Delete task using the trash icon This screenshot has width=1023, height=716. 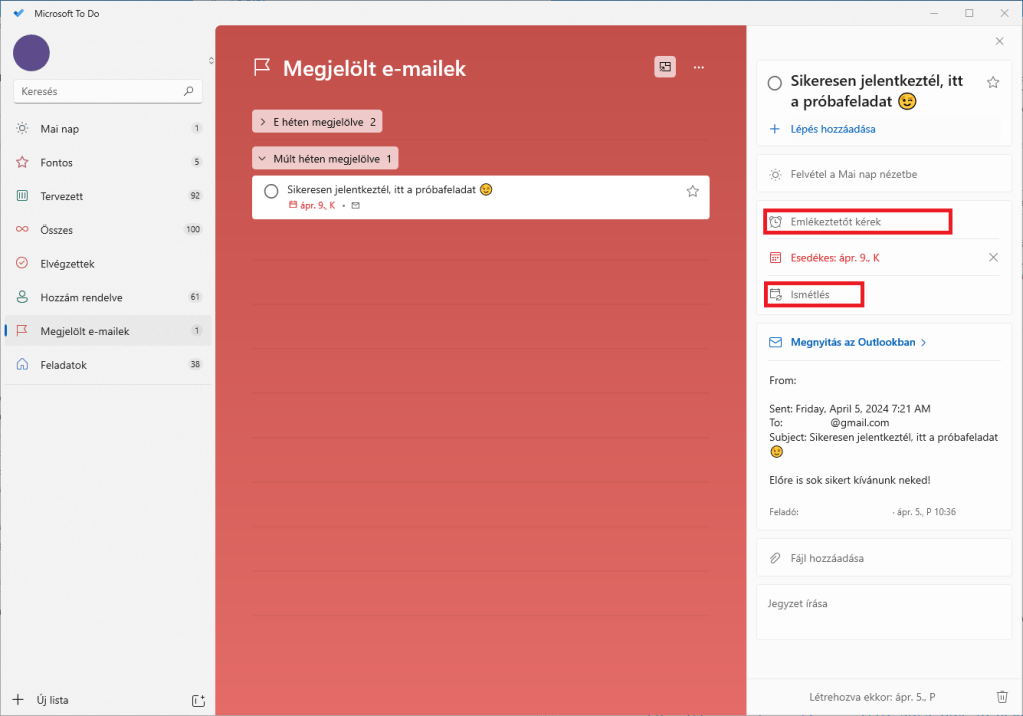[1002, 697]
